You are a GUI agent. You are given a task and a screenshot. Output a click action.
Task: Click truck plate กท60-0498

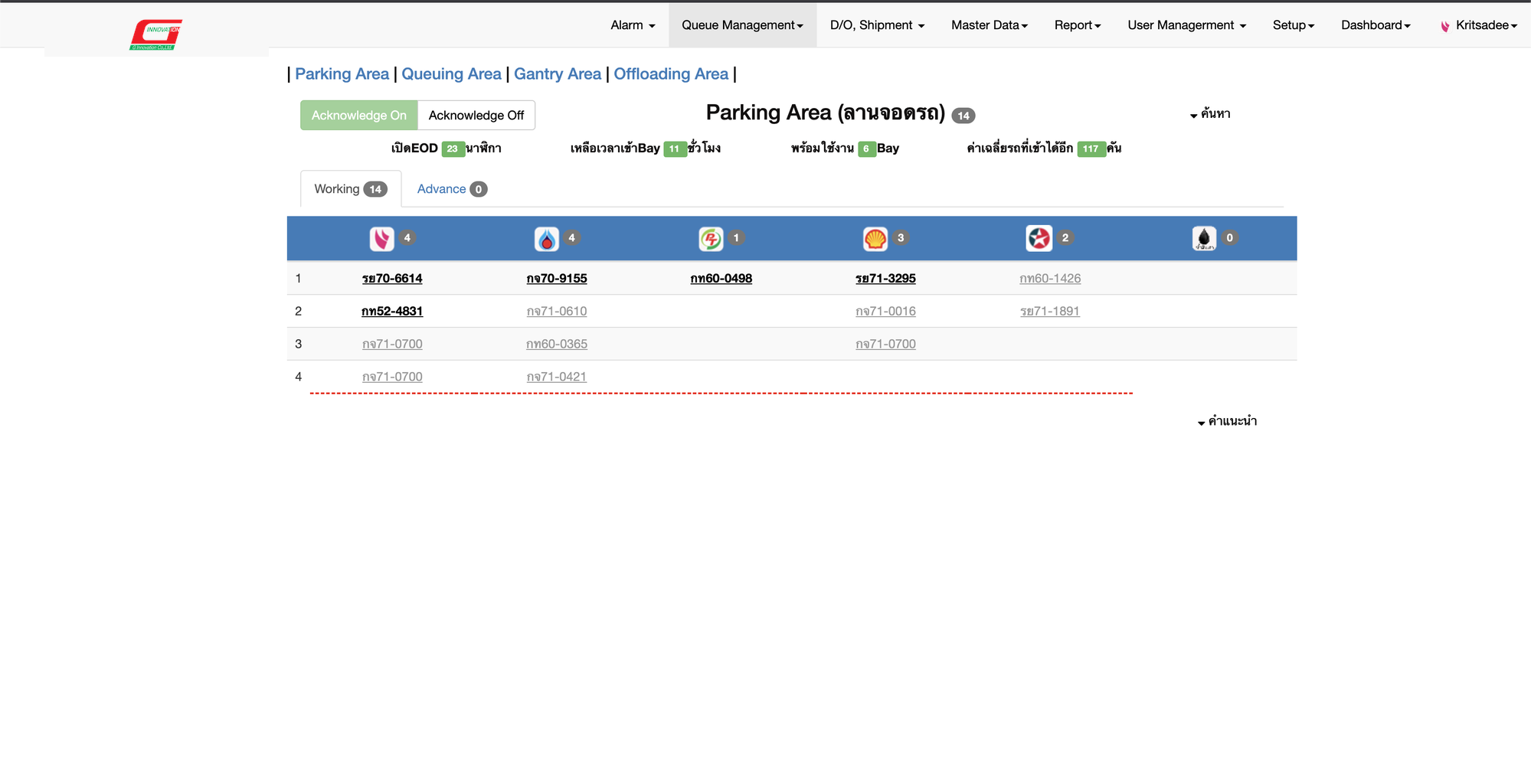[721, 279]
